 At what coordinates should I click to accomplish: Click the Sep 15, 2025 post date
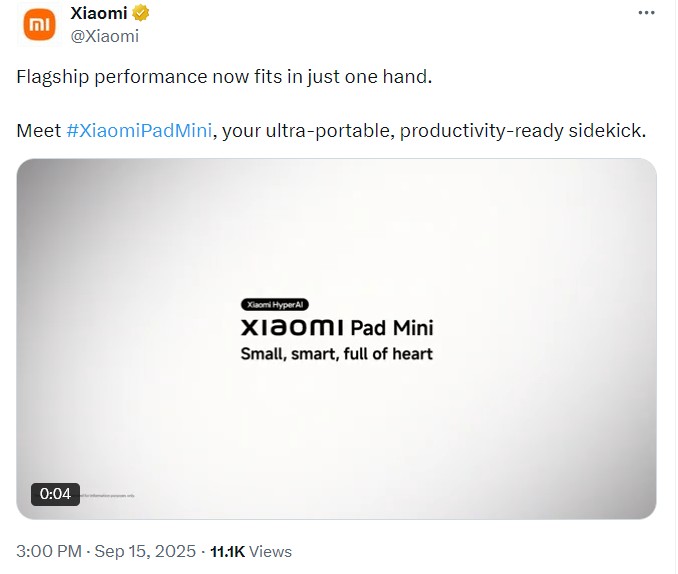145,552
